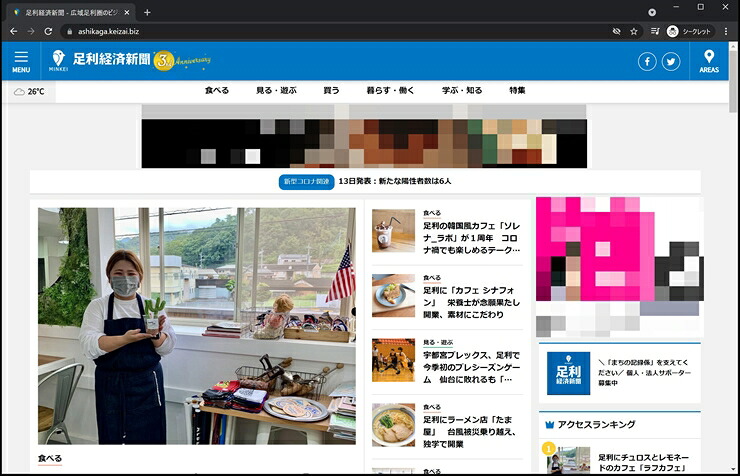Click the tracking-blocked eye icon in address bar
This screenshot has width=740, height=476.
point(616,32)
